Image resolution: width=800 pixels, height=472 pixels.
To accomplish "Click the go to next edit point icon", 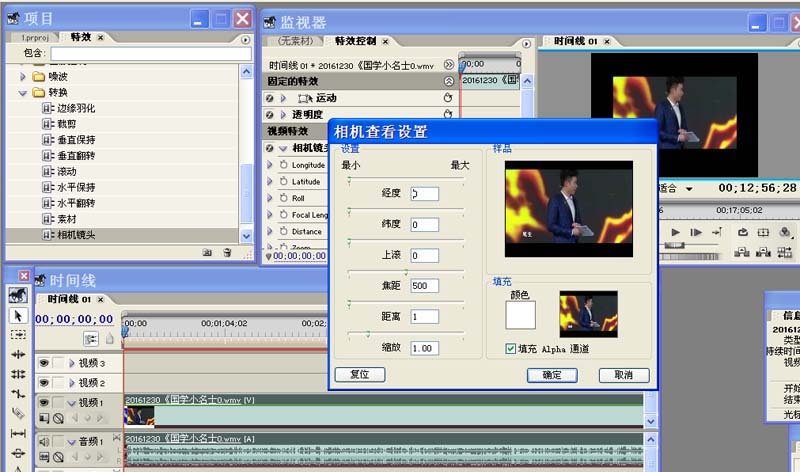I will point(717,232).
